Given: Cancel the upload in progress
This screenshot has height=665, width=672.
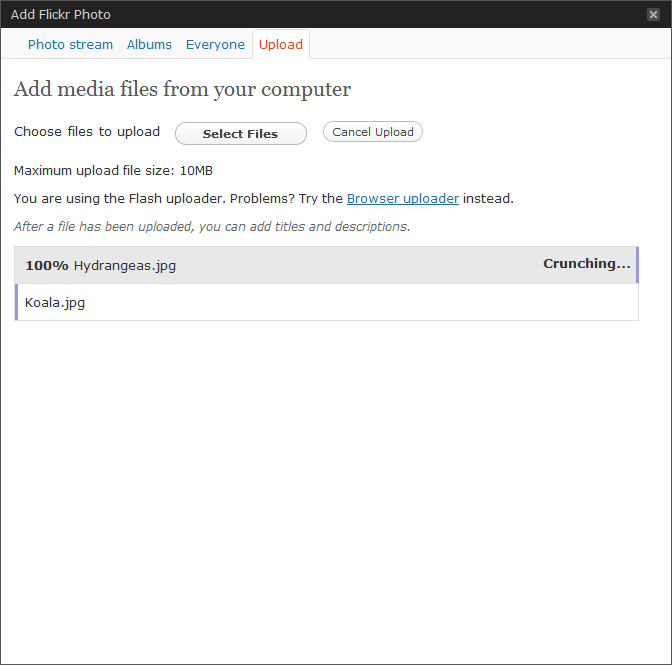Looking at the screenshot, I should [373, 132].
